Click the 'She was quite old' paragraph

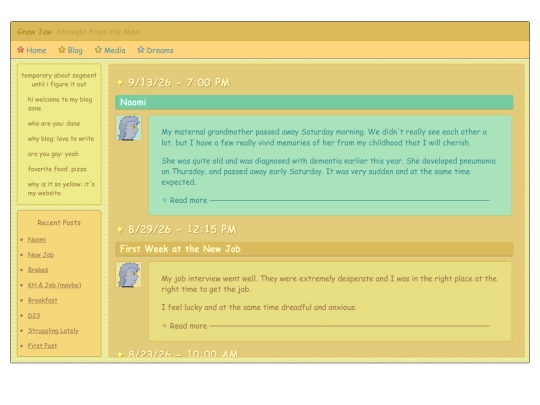329,171
